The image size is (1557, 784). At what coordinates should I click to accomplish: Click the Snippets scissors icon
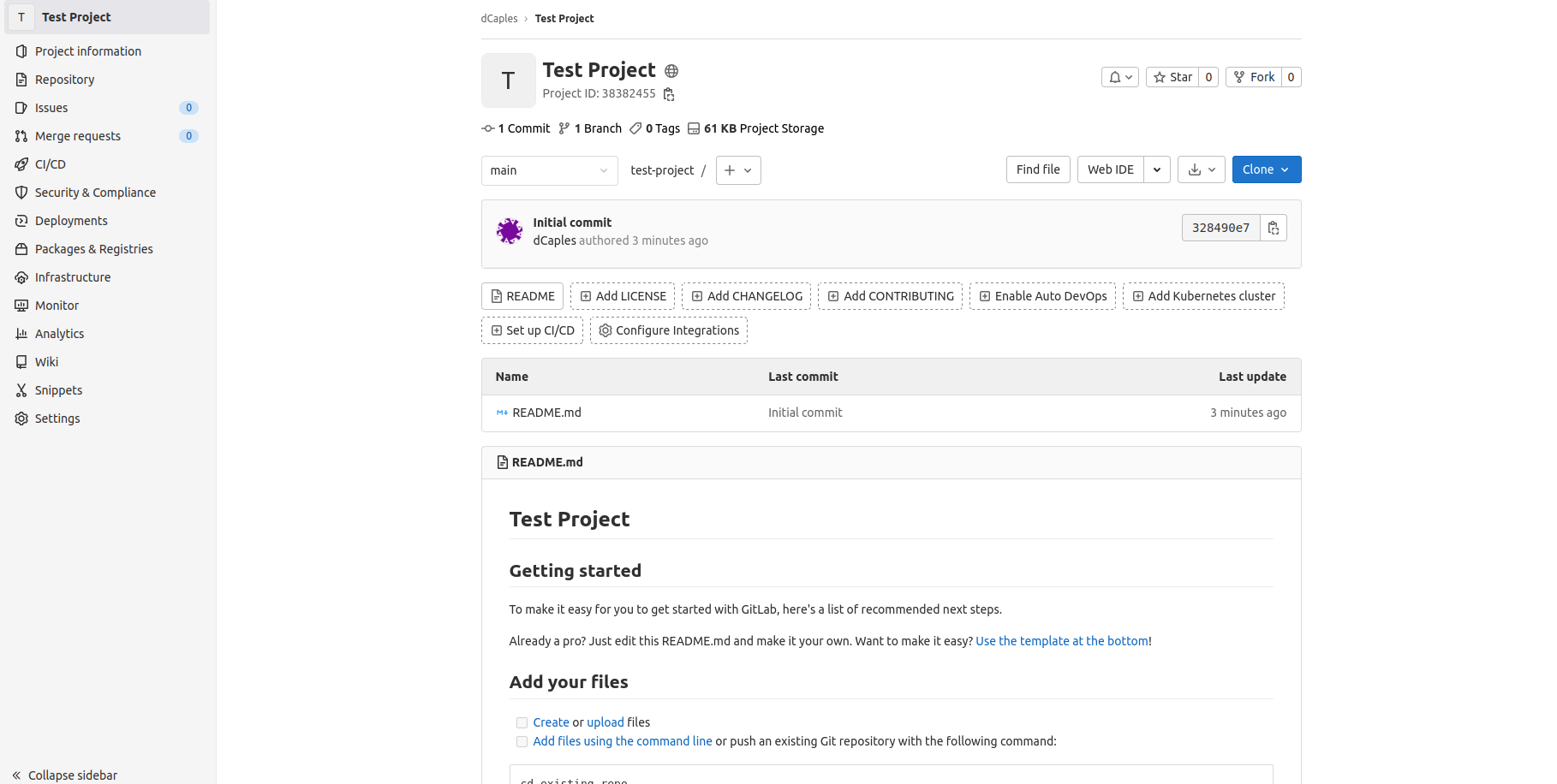coord(21,390)
